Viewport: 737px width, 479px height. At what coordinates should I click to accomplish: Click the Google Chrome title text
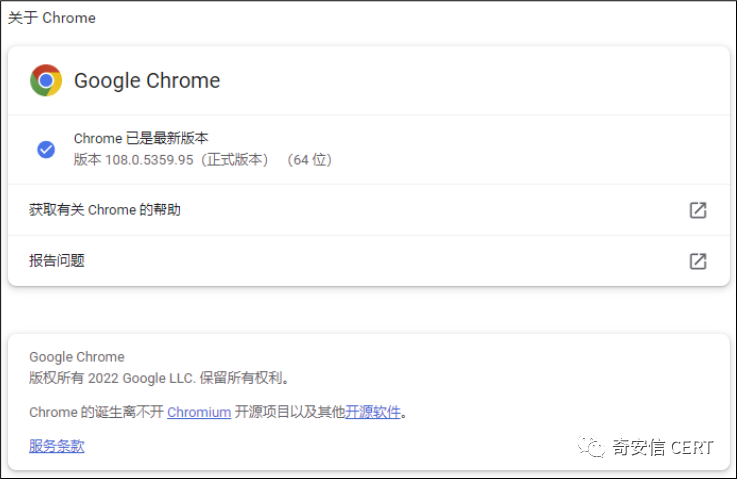147,80
